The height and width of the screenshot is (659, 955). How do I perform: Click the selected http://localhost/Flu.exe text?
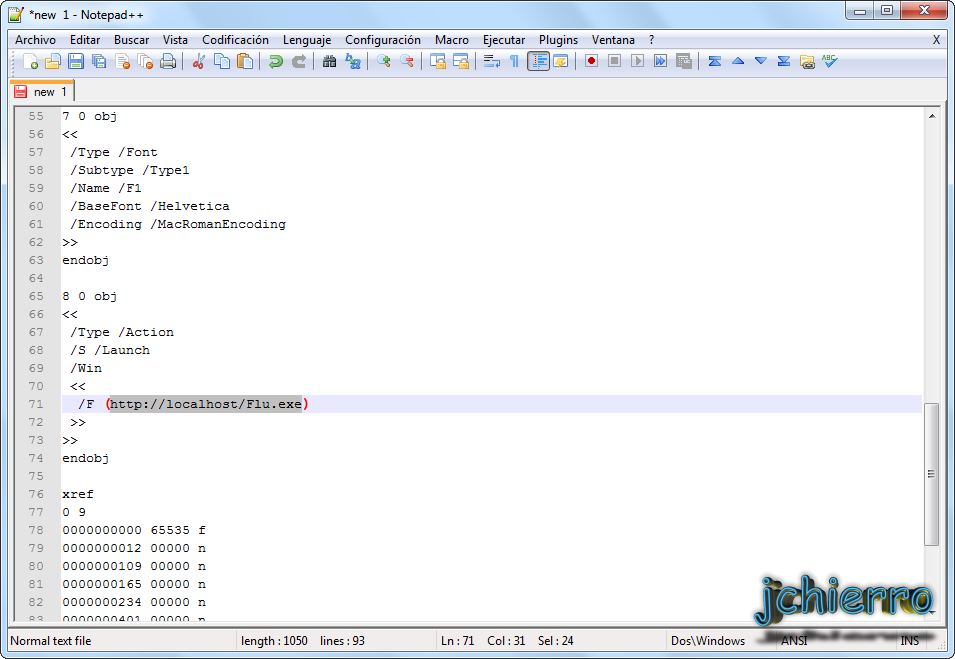[x=206, y=404]
